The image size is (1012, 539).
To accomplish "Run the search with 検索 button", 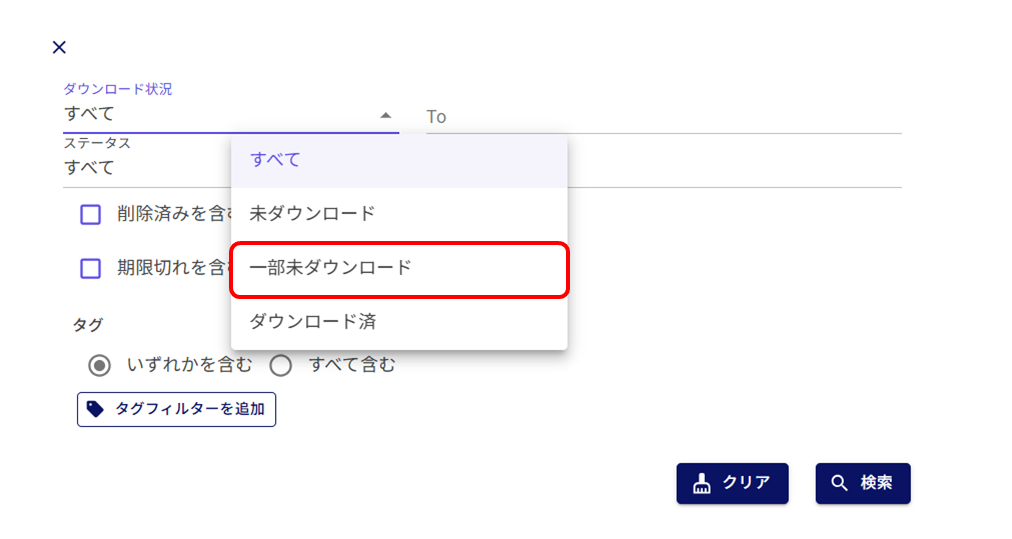I will click(x=863, y=483).
